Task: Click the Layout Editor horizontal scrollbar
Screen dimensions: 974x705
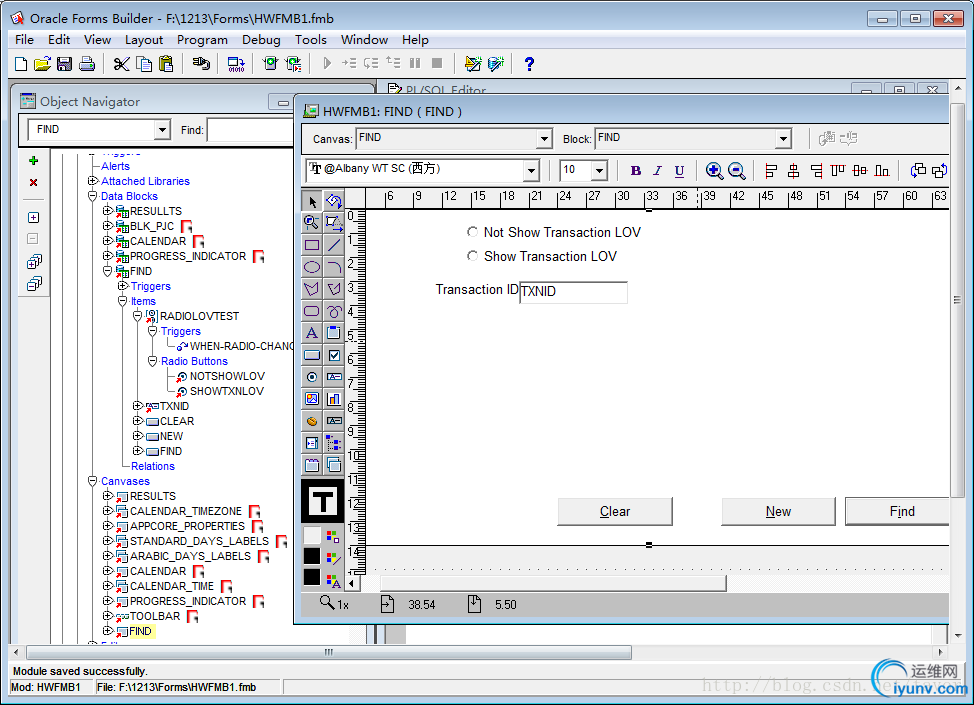Action: (x=553, y=583)
